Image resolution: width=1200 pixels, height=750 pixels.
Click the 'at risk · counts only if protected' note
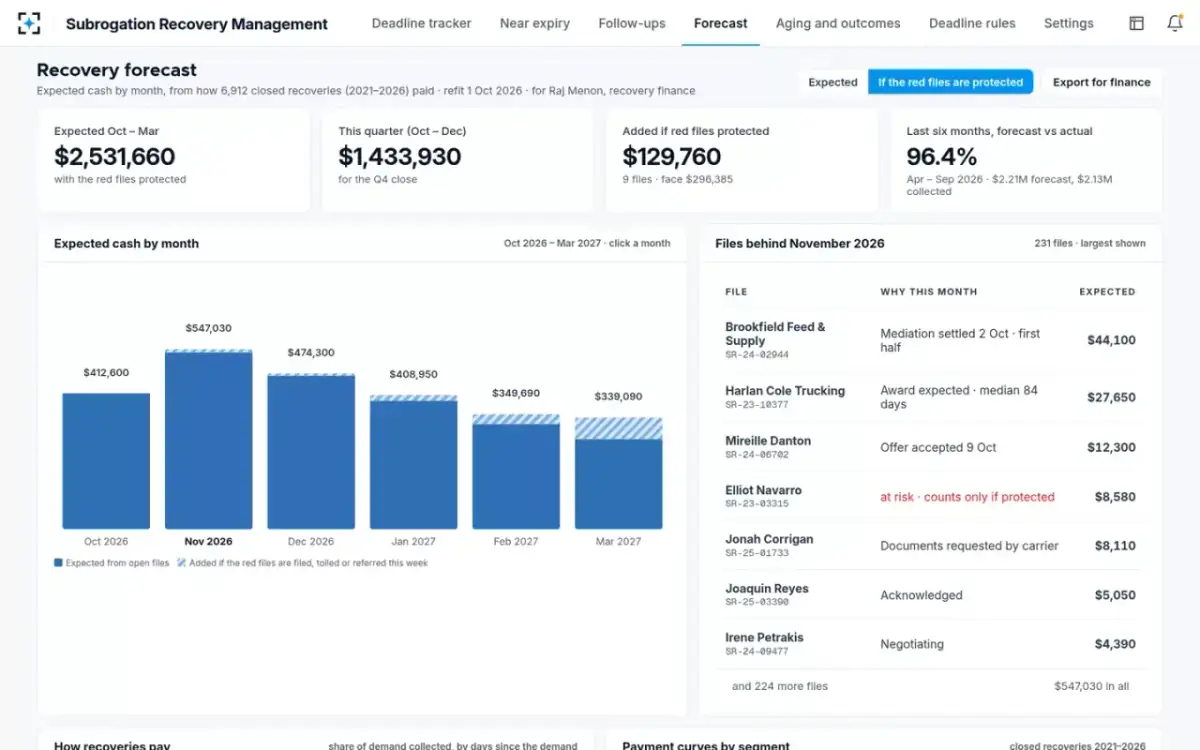pyautogui.click(x=967, y=497)
